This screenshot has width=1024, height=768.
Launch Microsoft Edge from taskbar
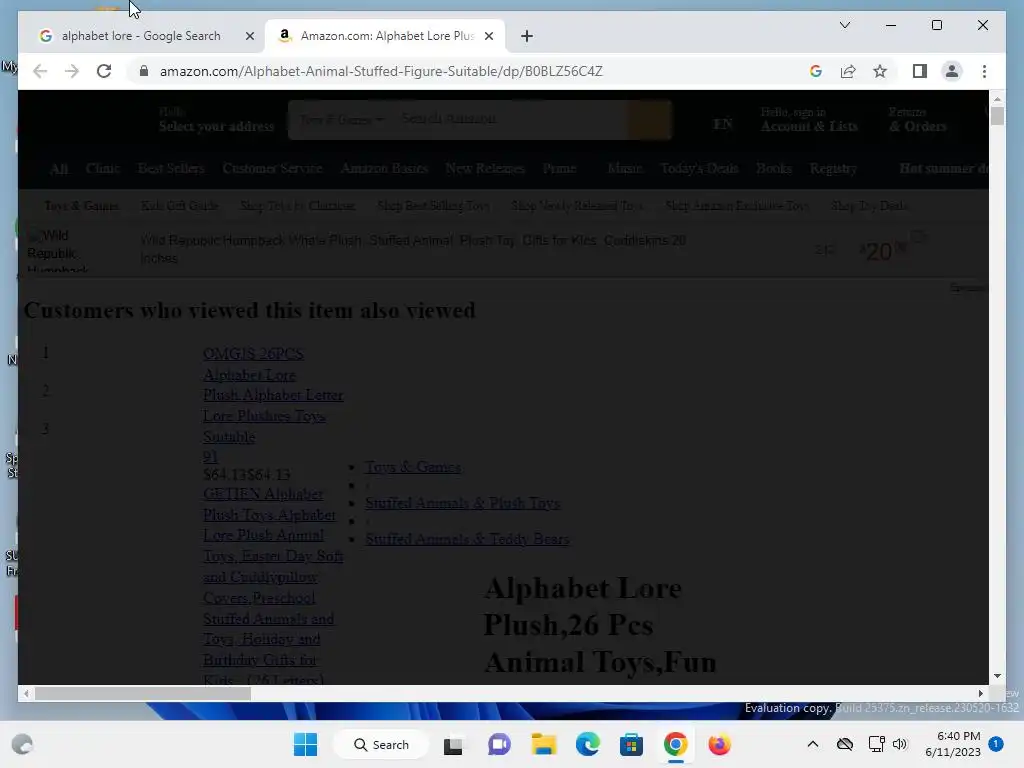(587, 744)
